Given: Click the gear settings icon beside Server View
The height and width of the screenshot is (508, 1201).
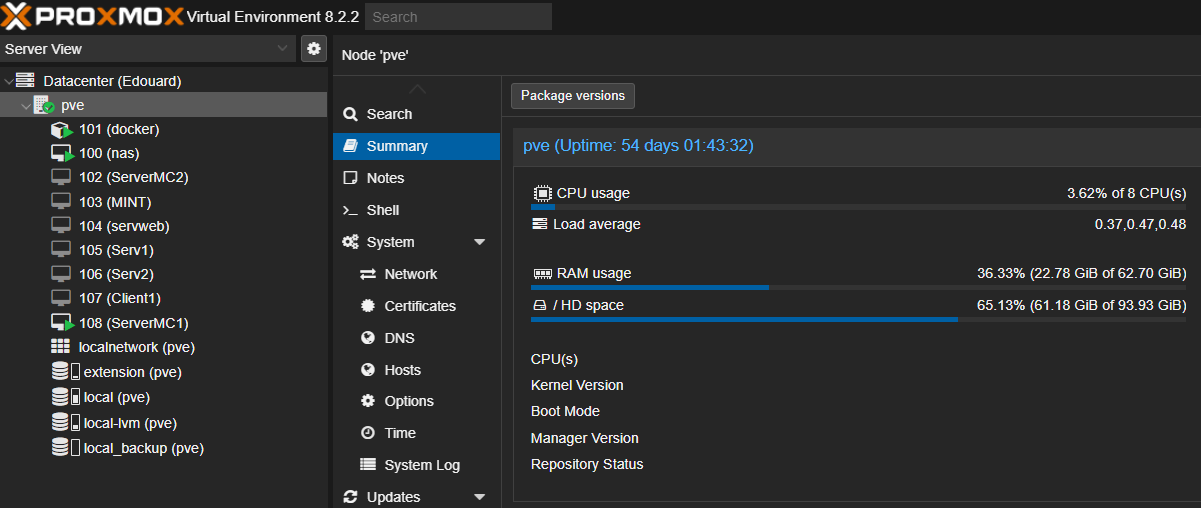Looking at the screenshot, I should pos(314,48).
